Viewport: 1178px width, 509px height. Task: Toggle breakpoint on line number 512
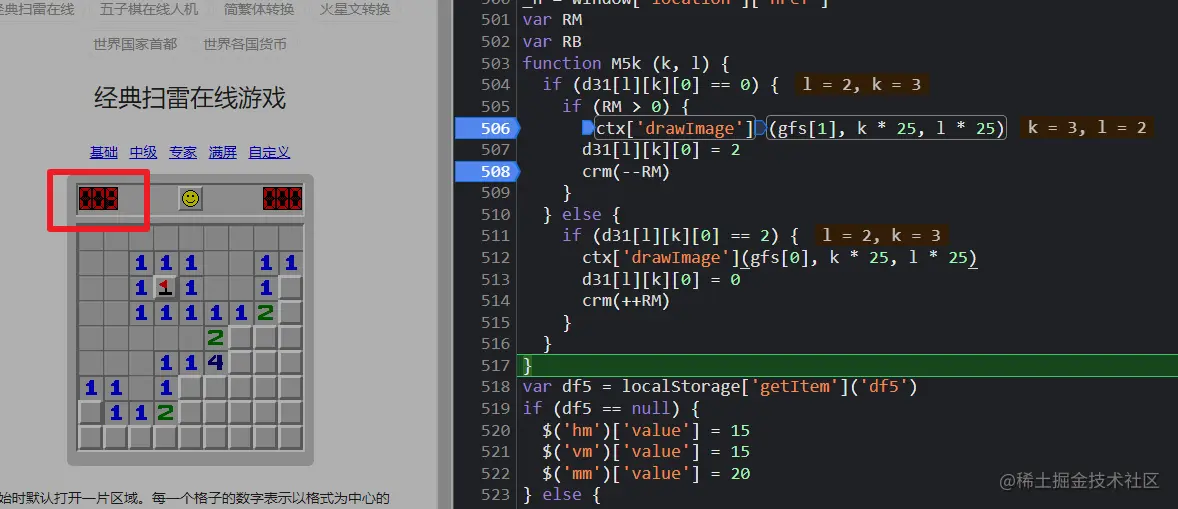(x=495, y=258)
